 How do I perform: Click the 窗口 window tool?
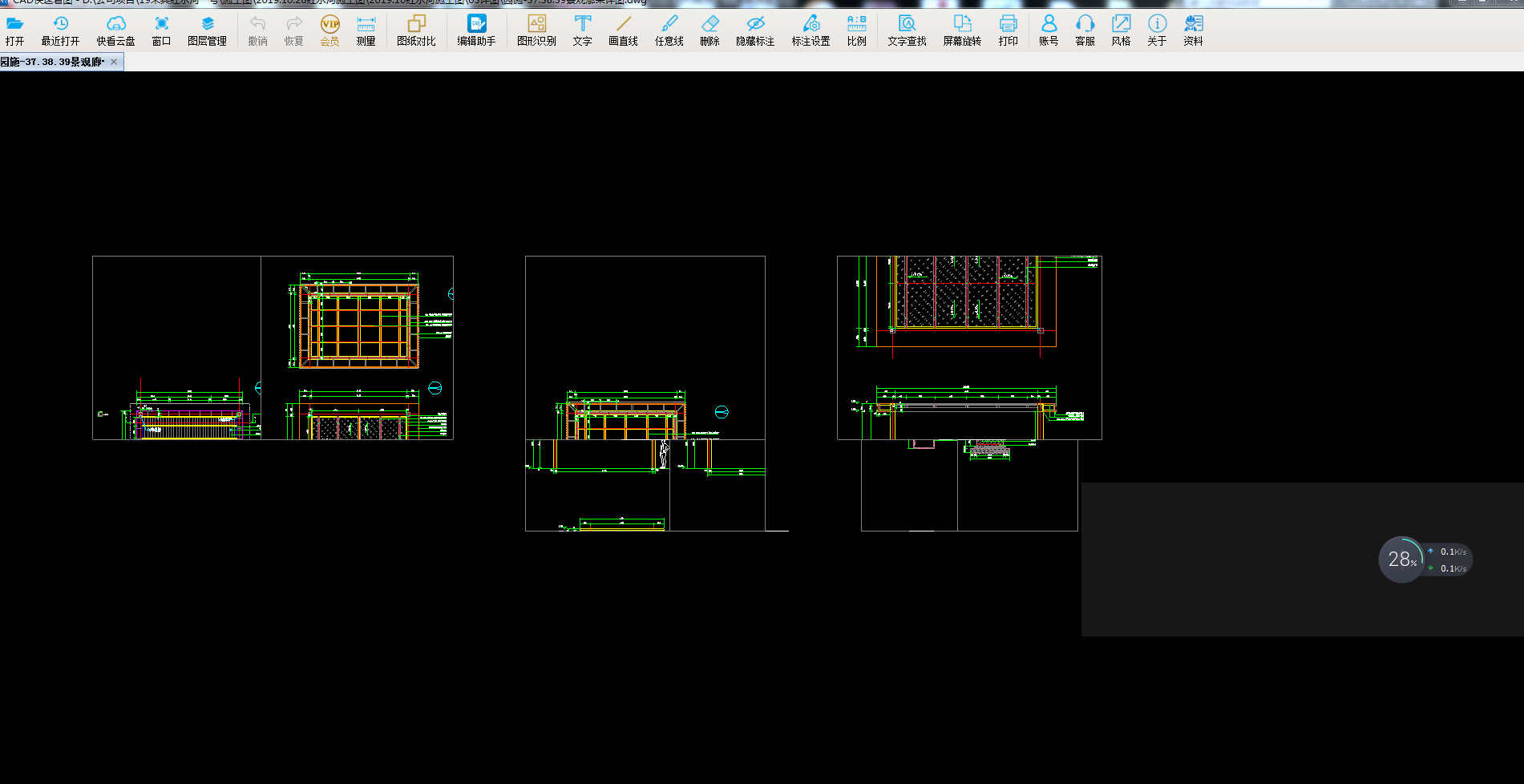coord(161,30)
